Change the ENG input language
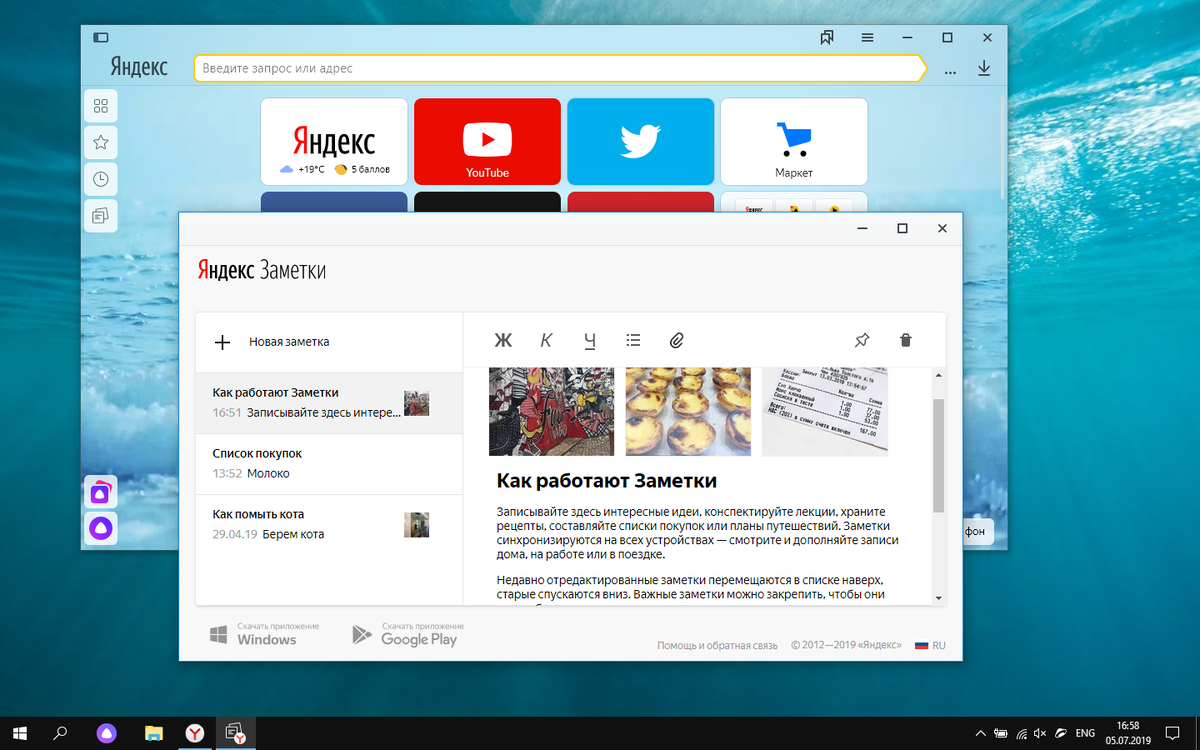This screenshot has height=750, width=1200. point(1085,733)
